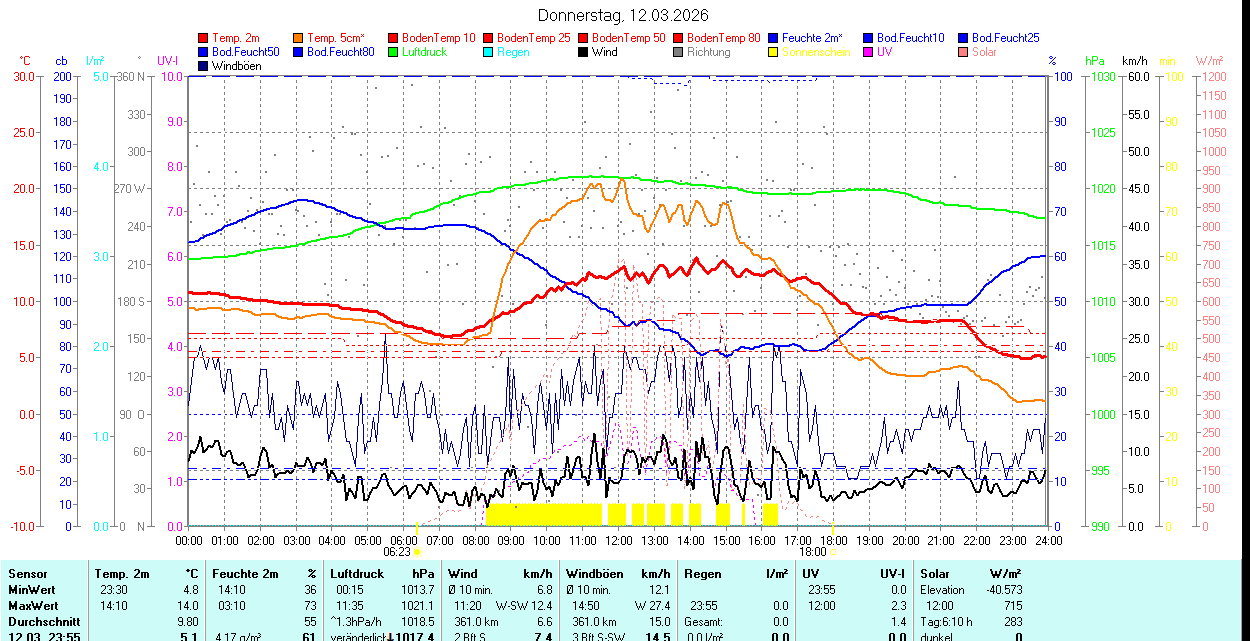The width and height of the screenshot is (1250, 641).
Task: Click the minimum pressure value 1013.7
Action: (417, 590)
